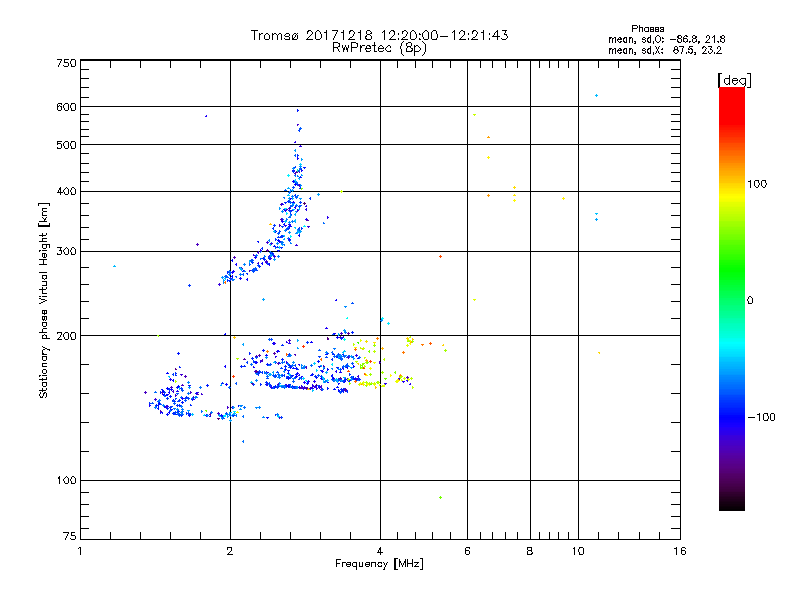Screen dimensions: 800x600
Task: Click the x-axis tick label '2'
Action: point(230,551)
